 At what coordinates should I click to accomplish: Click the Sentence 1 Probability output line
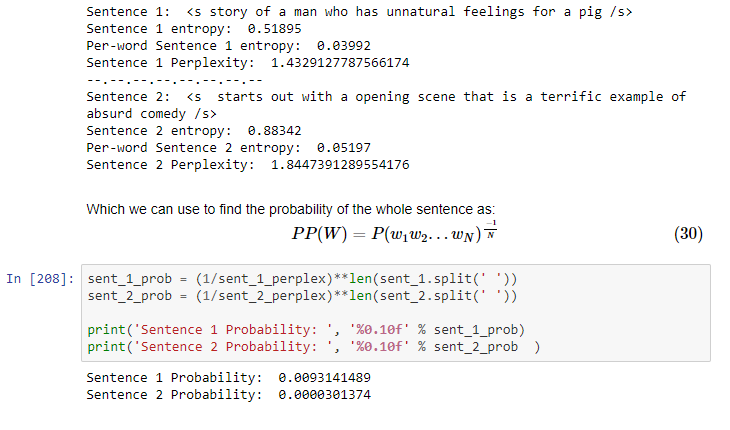point(229,377)
